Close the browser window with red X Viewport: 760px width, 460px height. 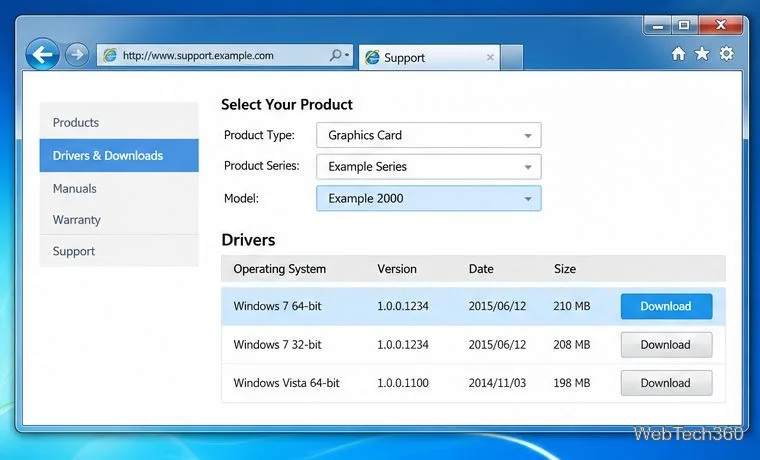(x=720, y=25)
